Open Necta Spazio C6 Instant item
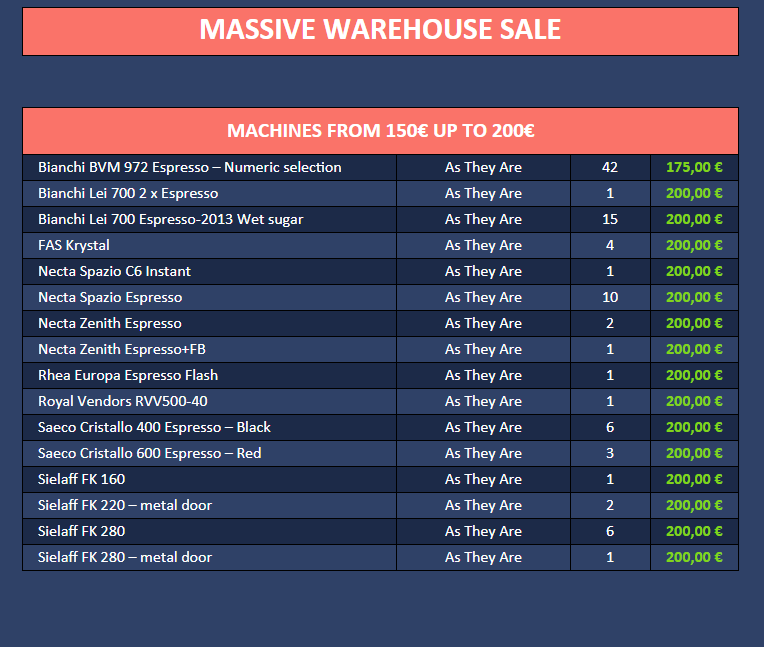 (114, 271)
